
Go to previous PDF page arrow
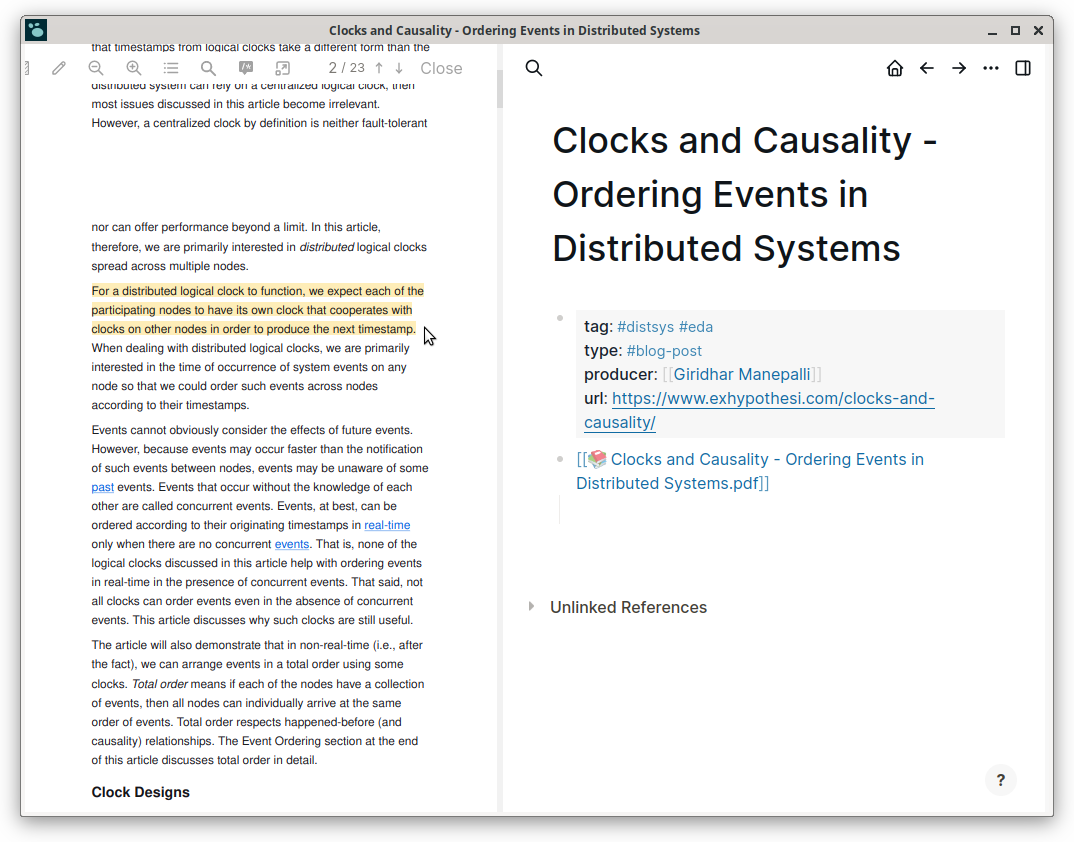tap(379, 68)
